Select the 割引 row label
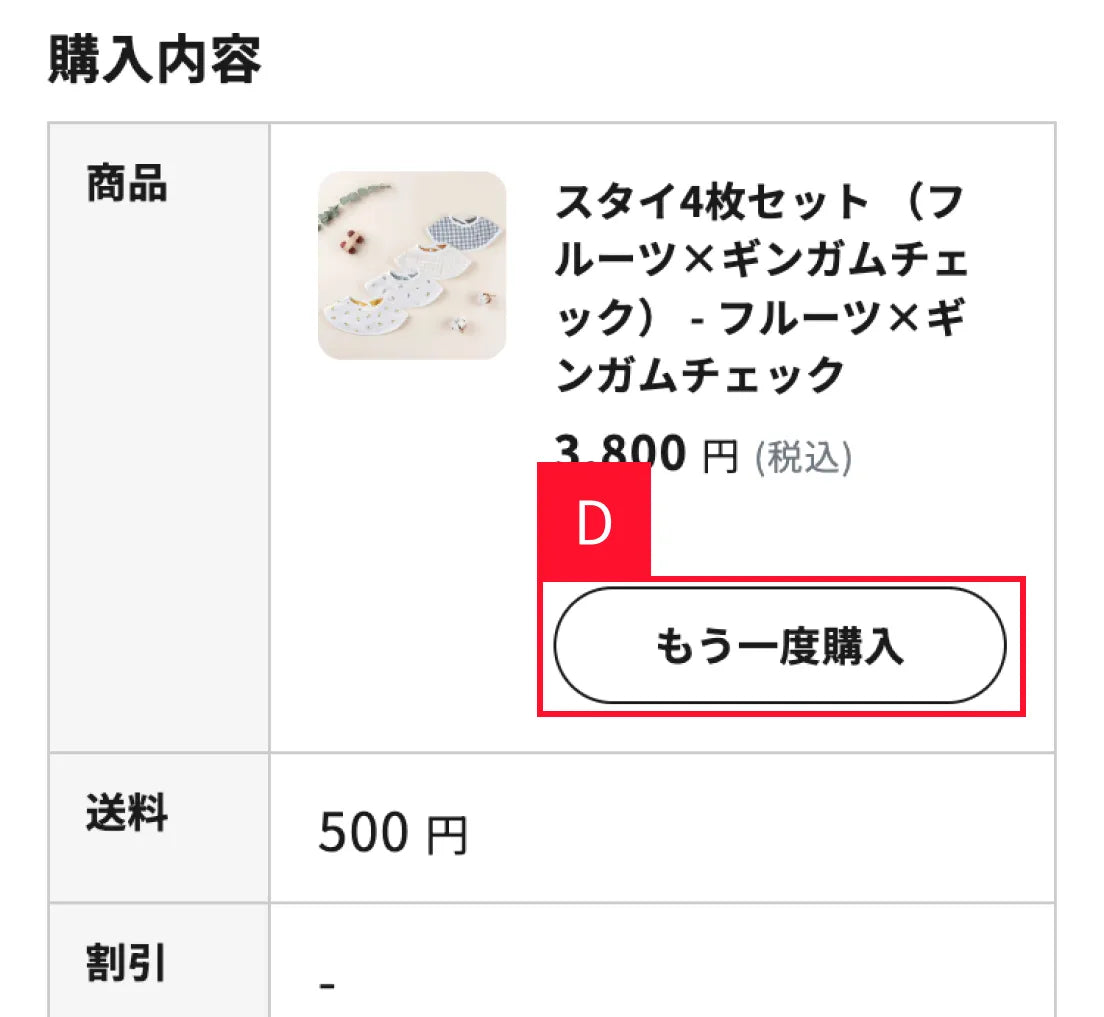Image resolution: width=1104 pixels, height=1017 pixels. pos(126,963)
